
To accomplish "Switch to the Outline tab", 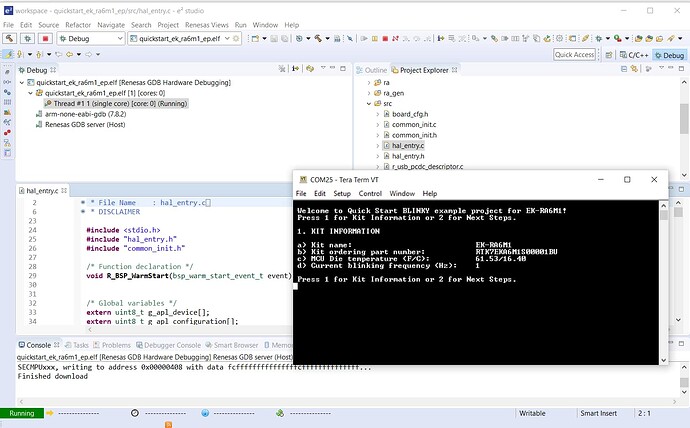I will [x=375, y=70].
